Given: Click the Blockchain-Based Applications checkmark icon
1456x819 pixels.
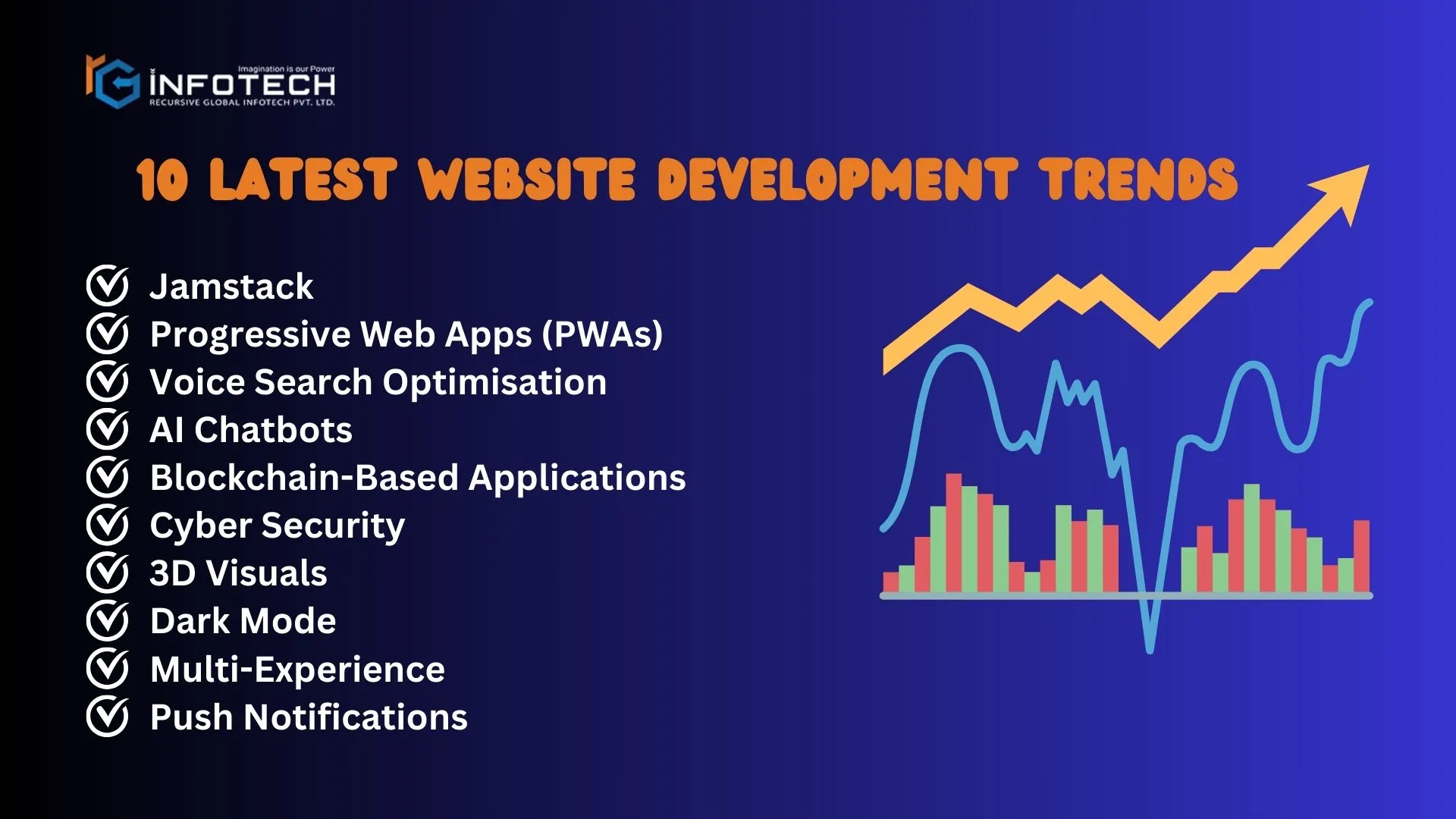Looking at the screenshot, I should [113, 478].
